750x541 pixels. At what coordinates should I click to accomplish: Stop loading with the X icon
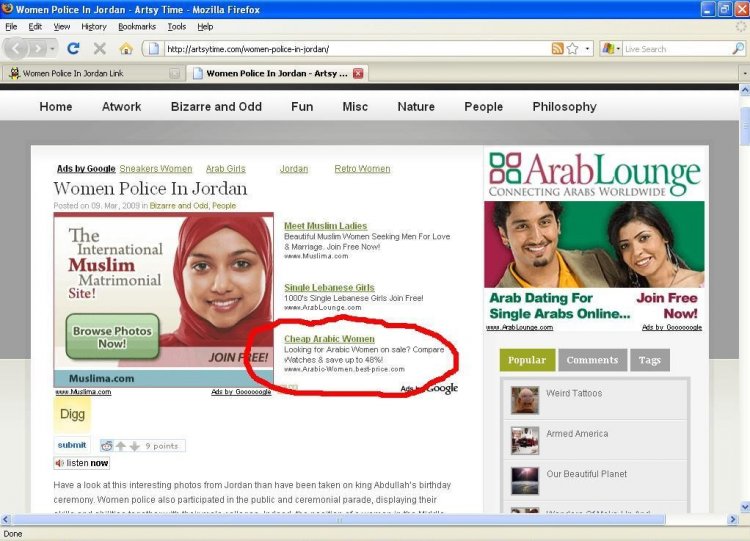click(x=99, y=48)
